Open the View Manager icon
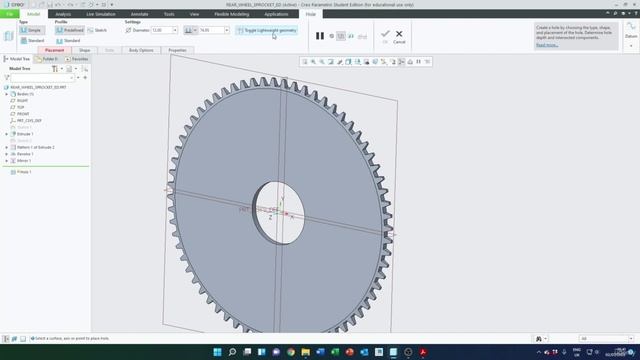Image resolution: width=640 pixels, height=360 pixels. point(366,62)
